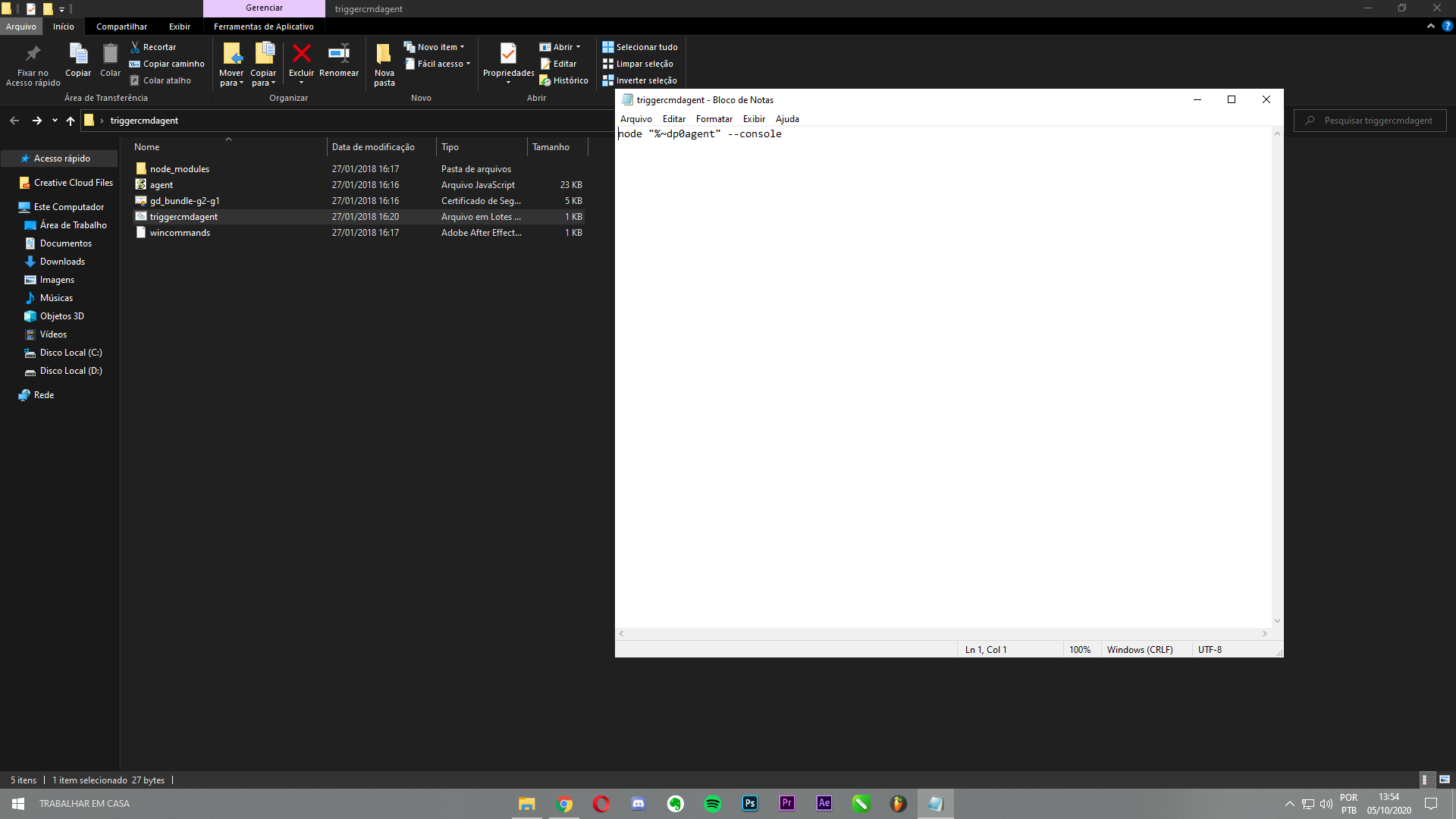Create folder with Nova pasta

click(x=384, y=65)
